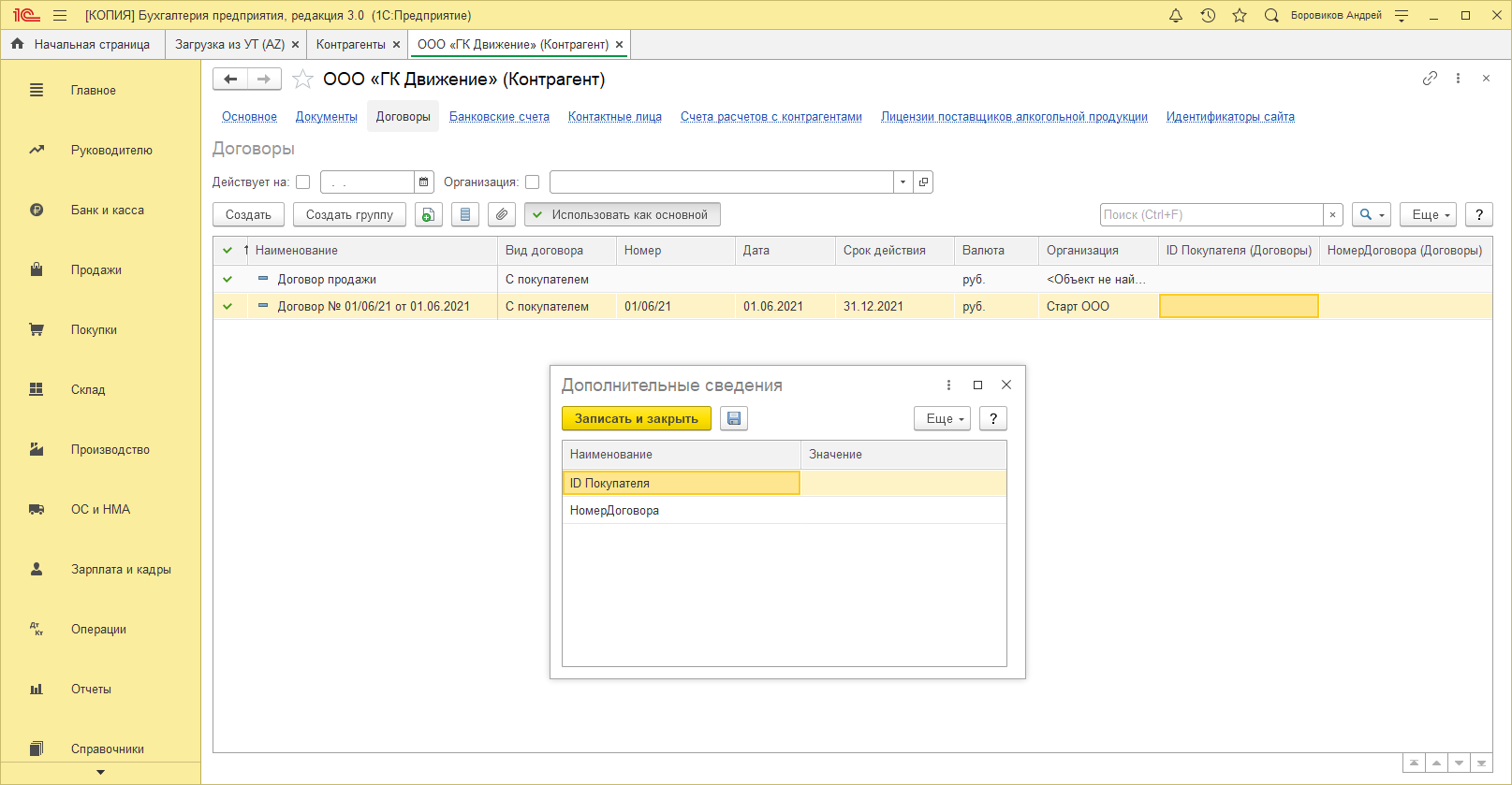
Task: Open 'Банковские счета' link
Action: (x=499, y=117)
